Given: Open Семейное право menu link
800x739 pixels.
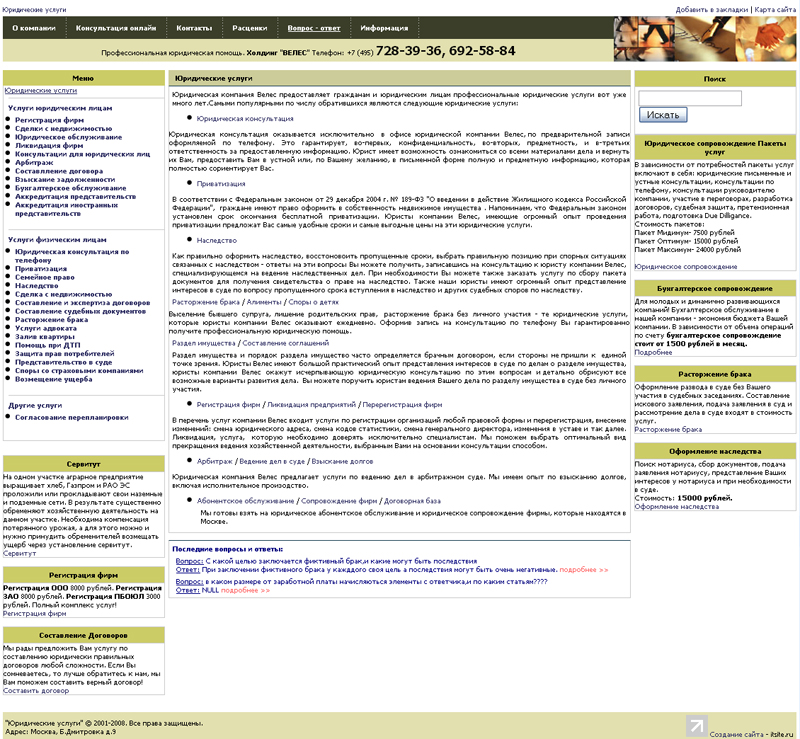Looking at the screenshot, I should pyautogui.click(x=44, y=277).
